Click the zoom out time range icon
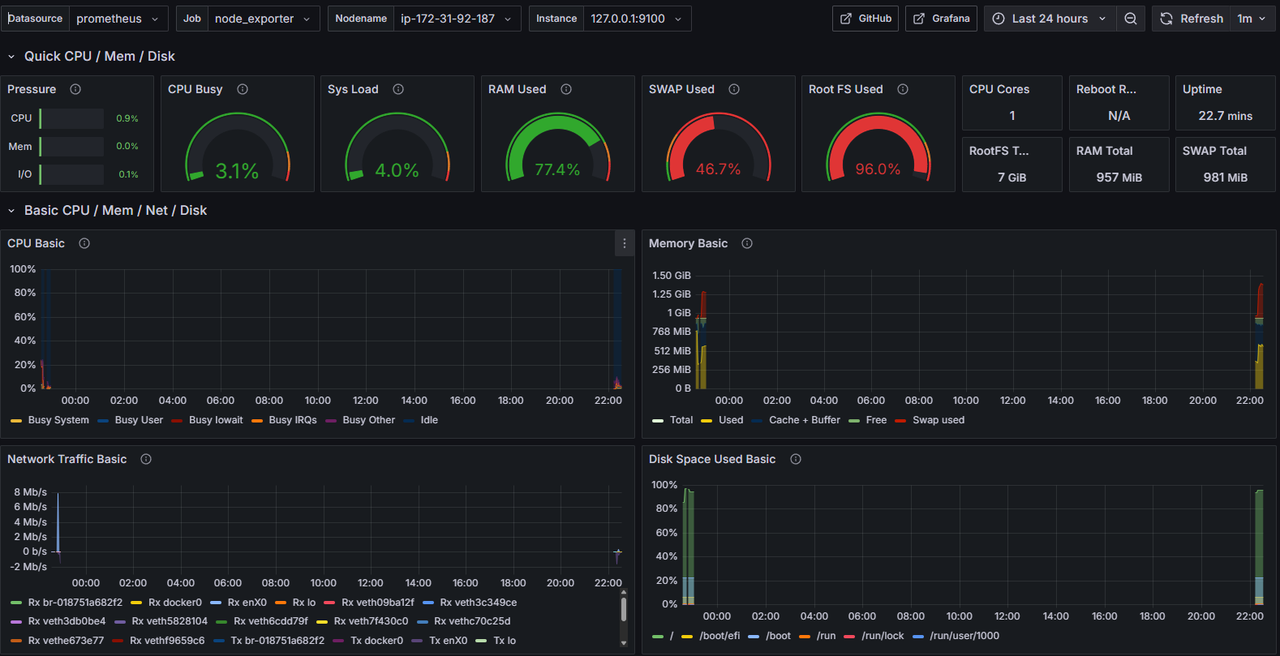Viewport: 1280px width, 656px height. 1130,19
